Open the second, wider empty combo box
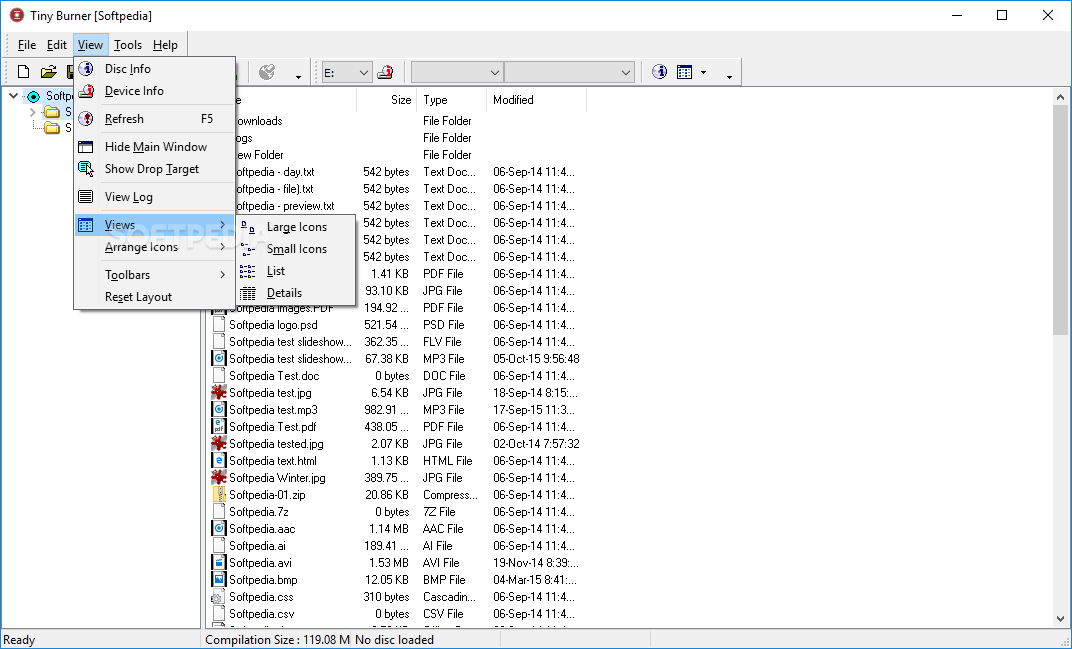The width and height of the screenshot is (1072, 649). pos(570,72)
